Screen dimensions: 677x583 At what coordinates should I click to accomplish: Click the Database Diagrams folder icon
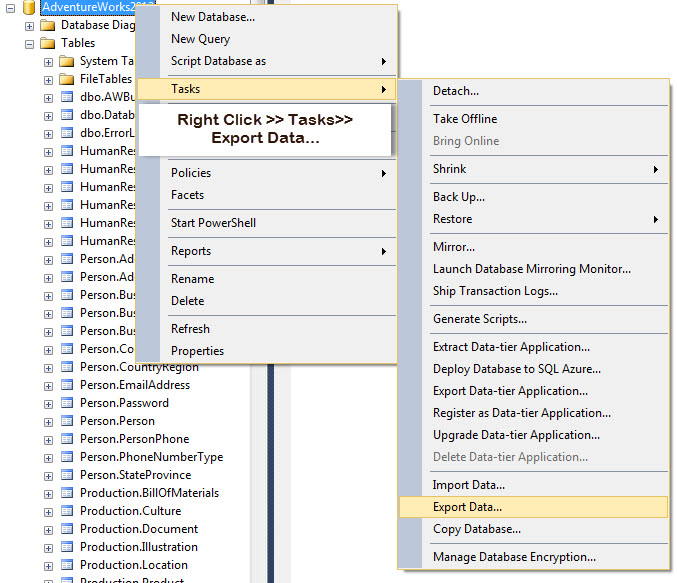(47, 25)
